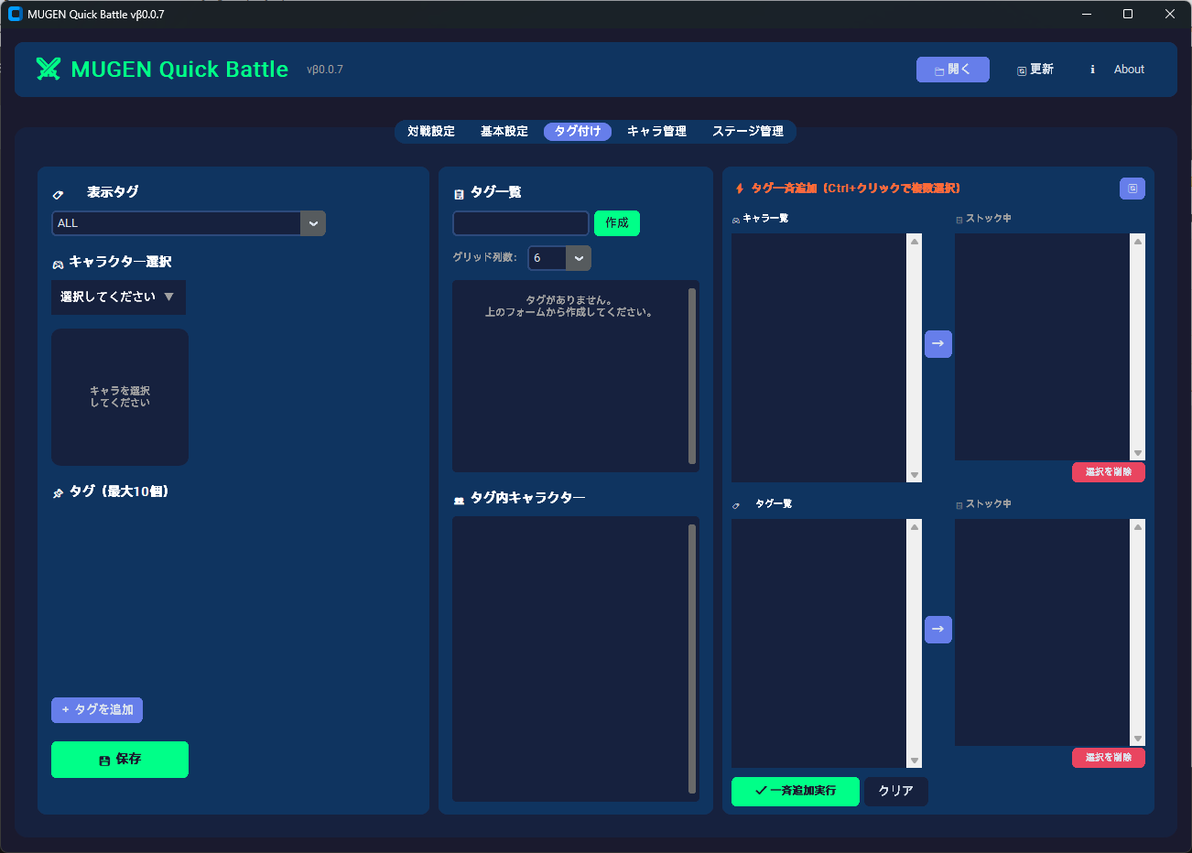Click the pin icon beside タグ(最大10個)

tap(58, 493)
